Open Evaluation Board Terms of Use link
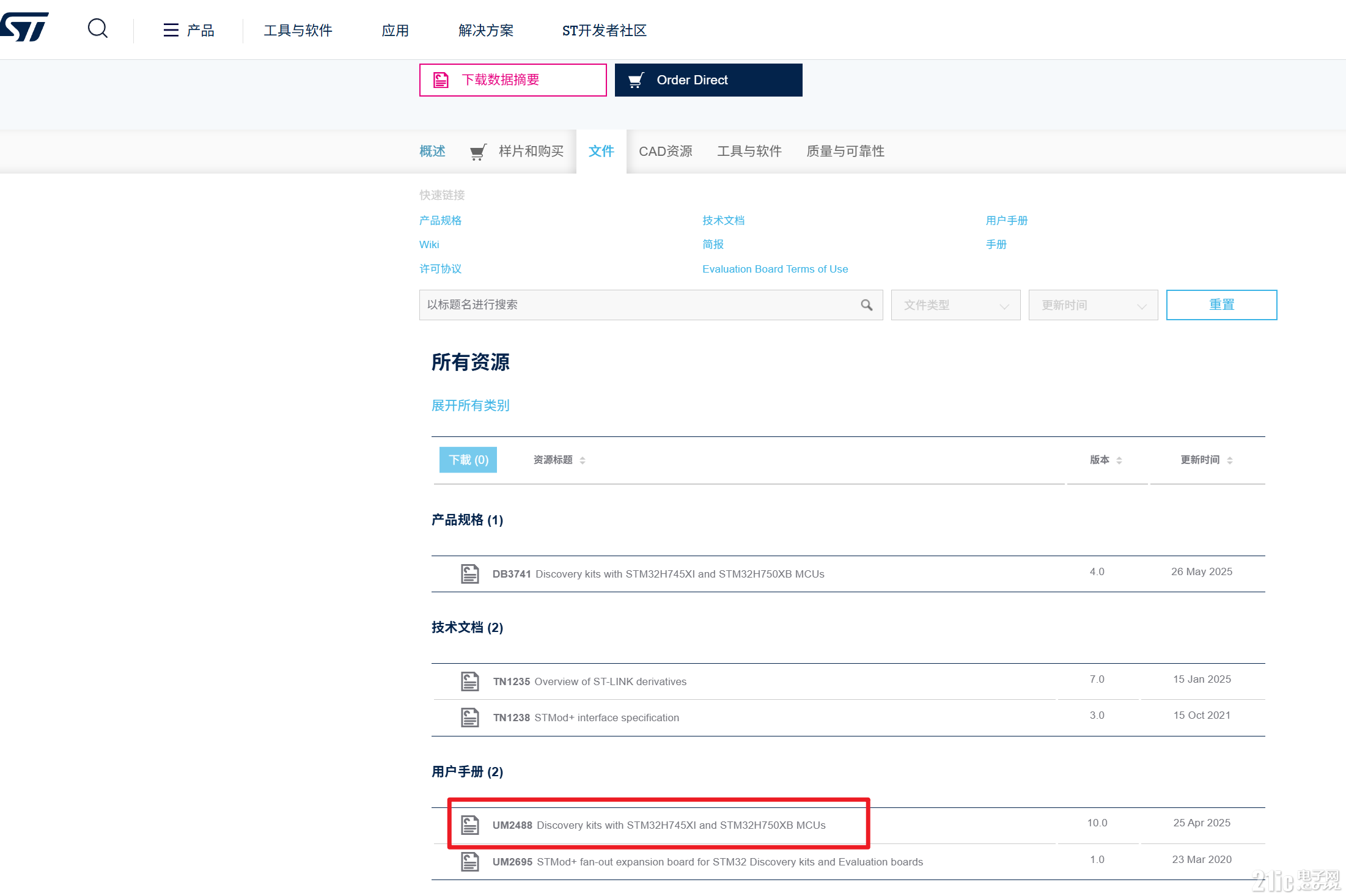This screenshot has width=1346, height=896. click(x=775, y=269)
